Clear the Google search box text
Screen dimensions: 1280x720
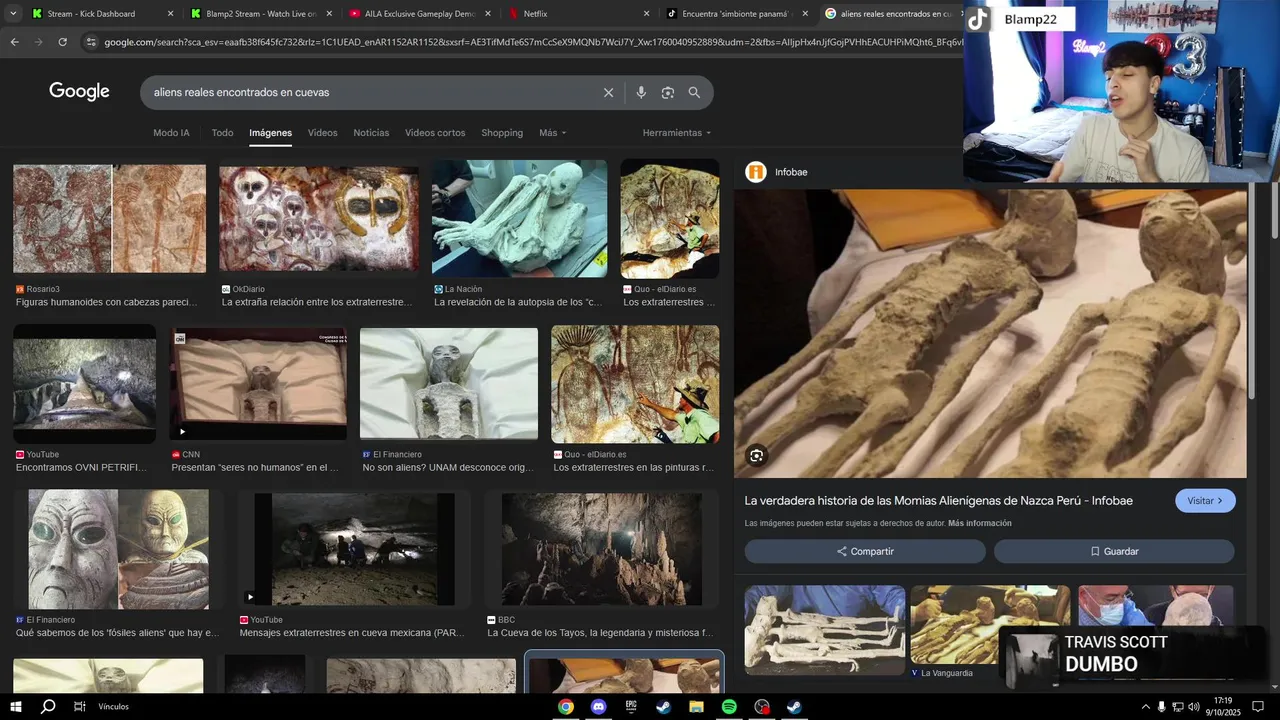[608, 93]
